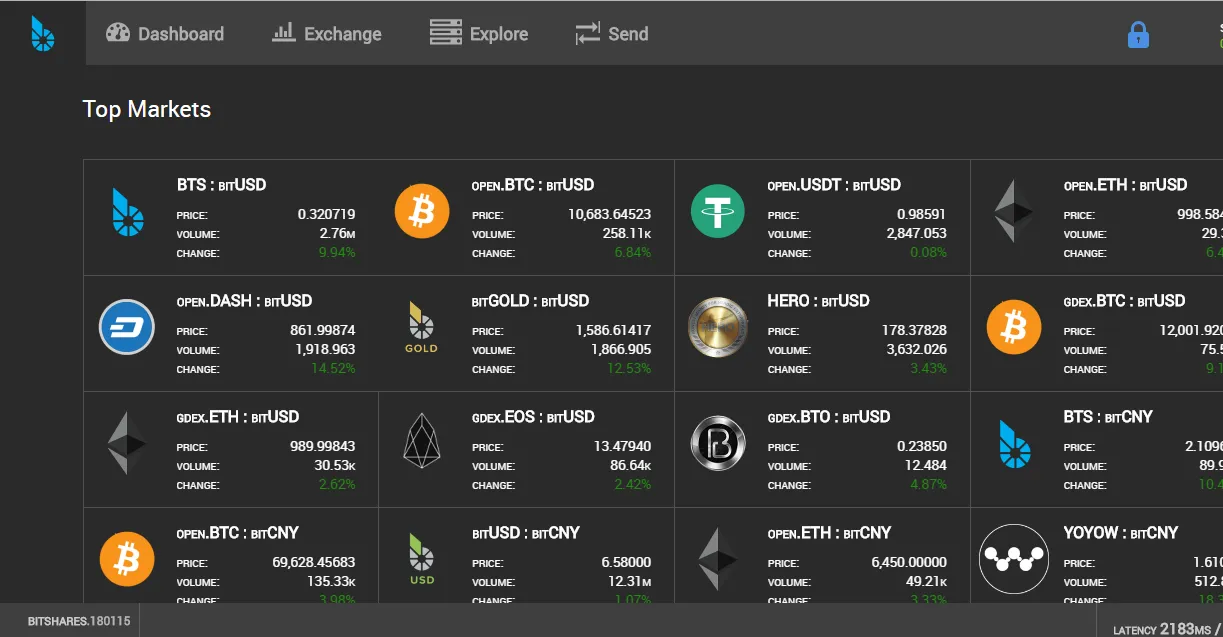Click the Ethereum icon in OPEN.ETH : bitUSD card
This screenshot has width=1223, height=637.
[x=1014, y=211]
